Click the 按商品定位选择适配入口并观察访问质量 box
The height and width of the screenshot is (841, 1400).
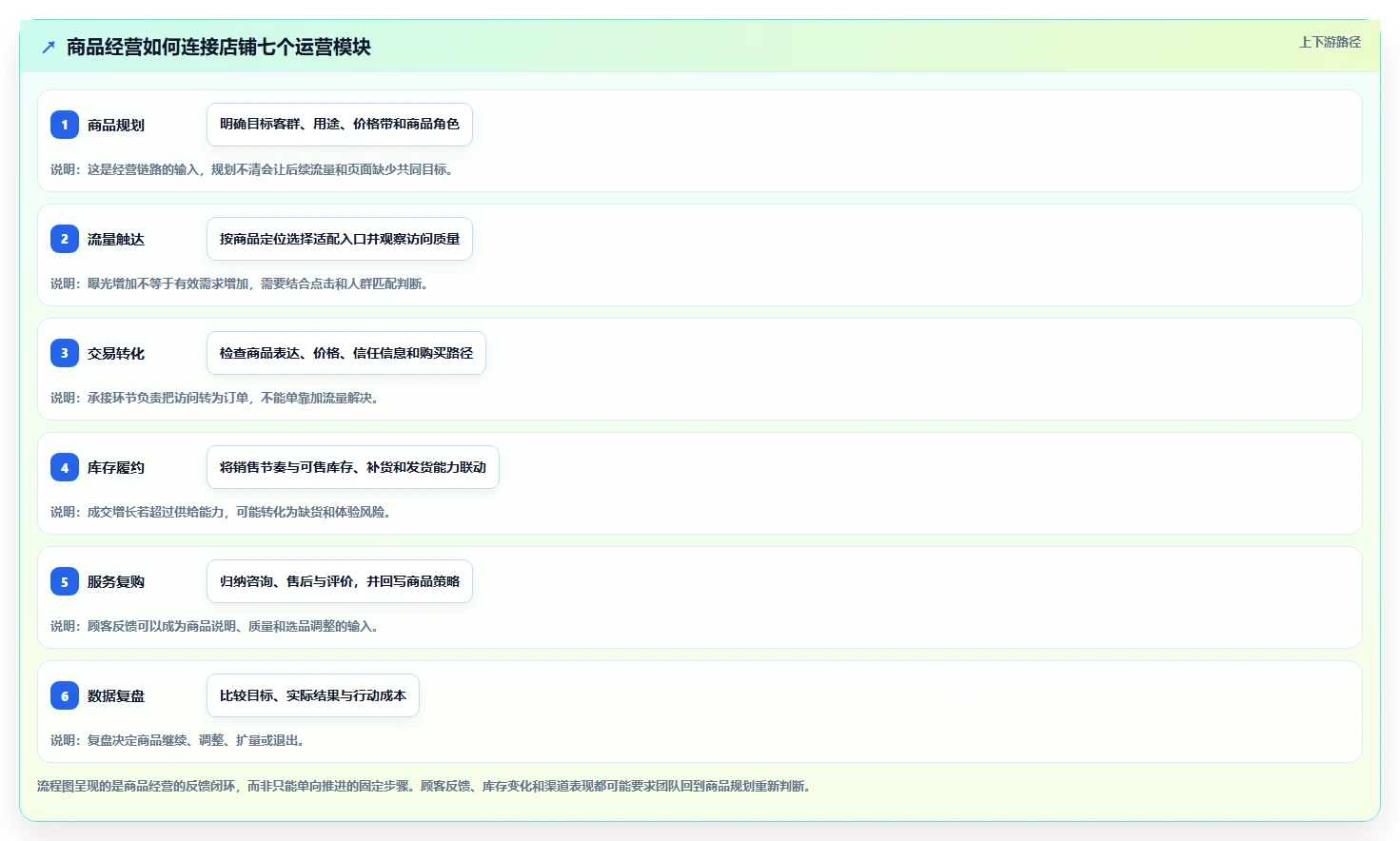click(340, 239)
